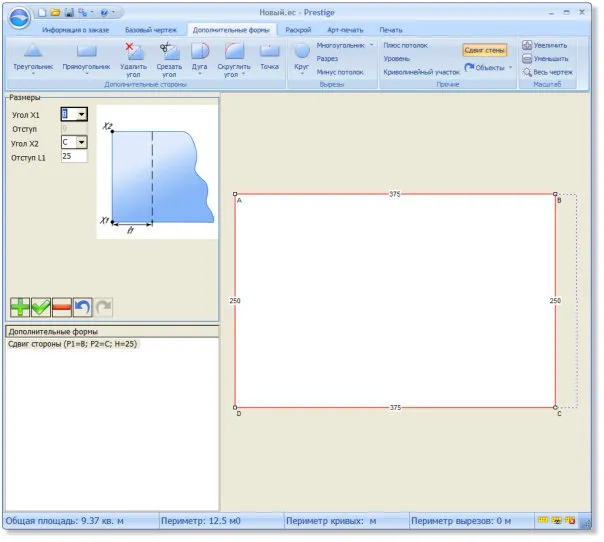
Task: Select the Скруглить угол tool
Action: click(234, 59)
